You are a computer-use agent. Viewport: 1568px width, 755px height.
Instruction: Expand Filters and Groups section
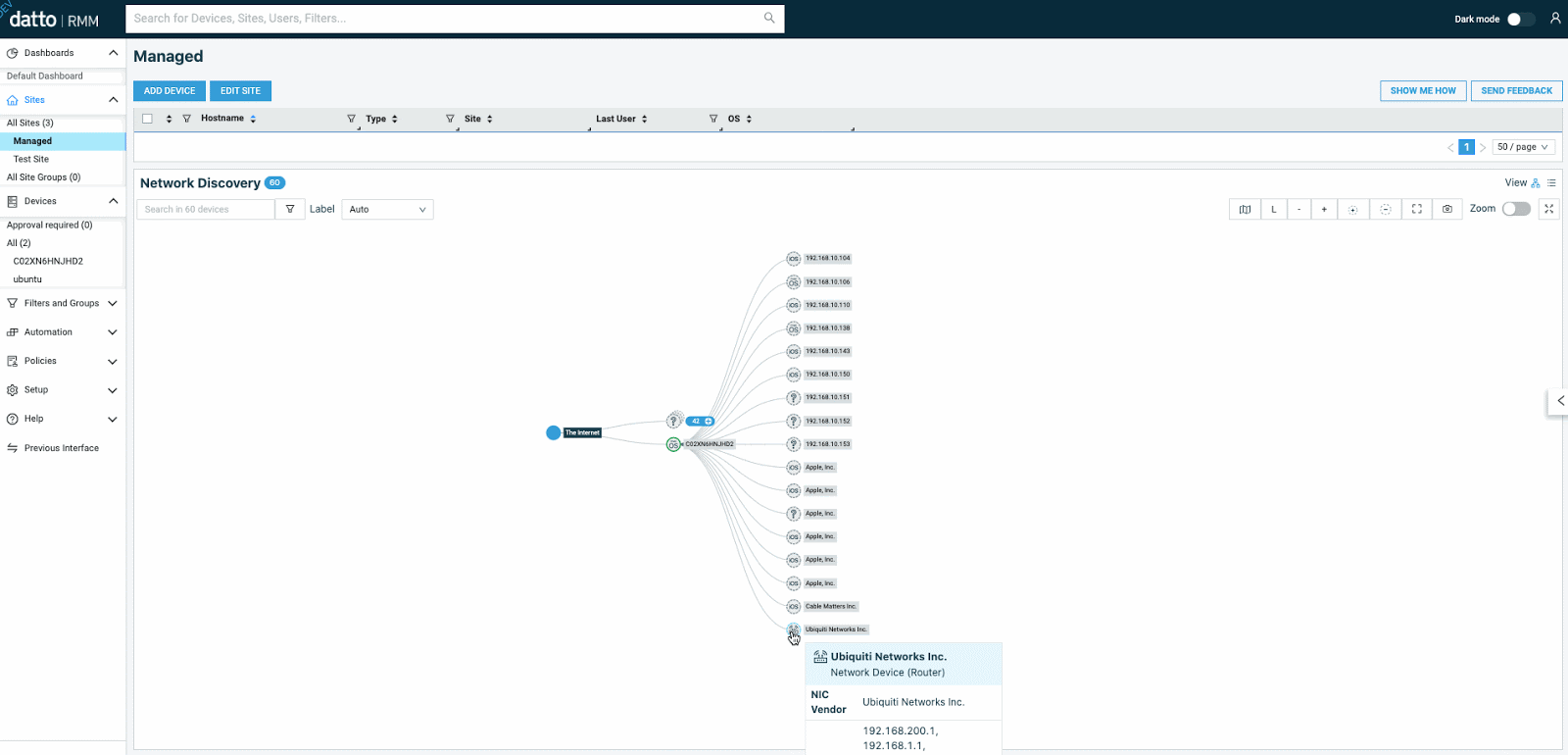coord(113,304)
